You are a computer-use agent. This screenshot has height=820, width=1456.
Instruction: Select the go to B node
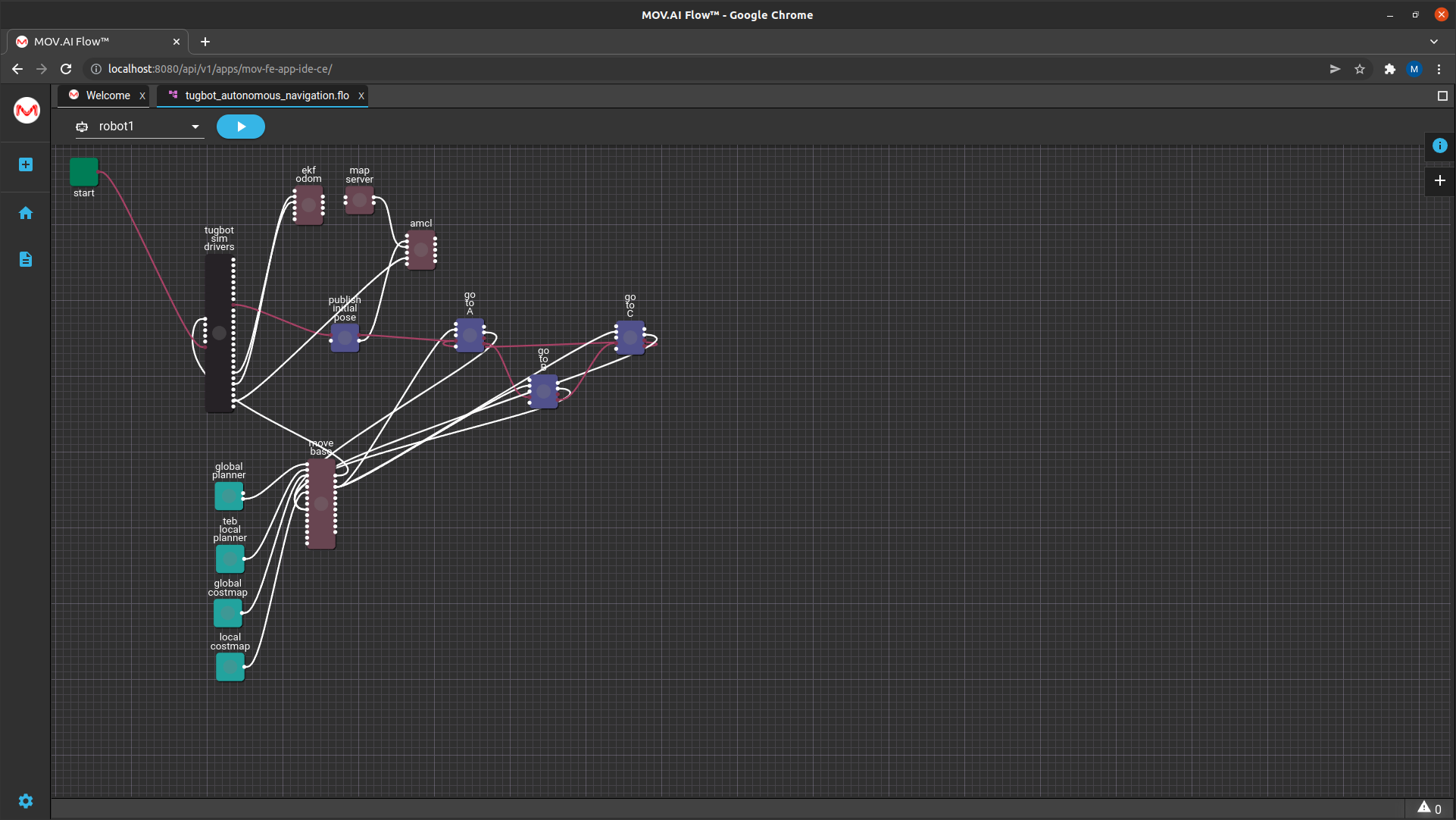544,392
